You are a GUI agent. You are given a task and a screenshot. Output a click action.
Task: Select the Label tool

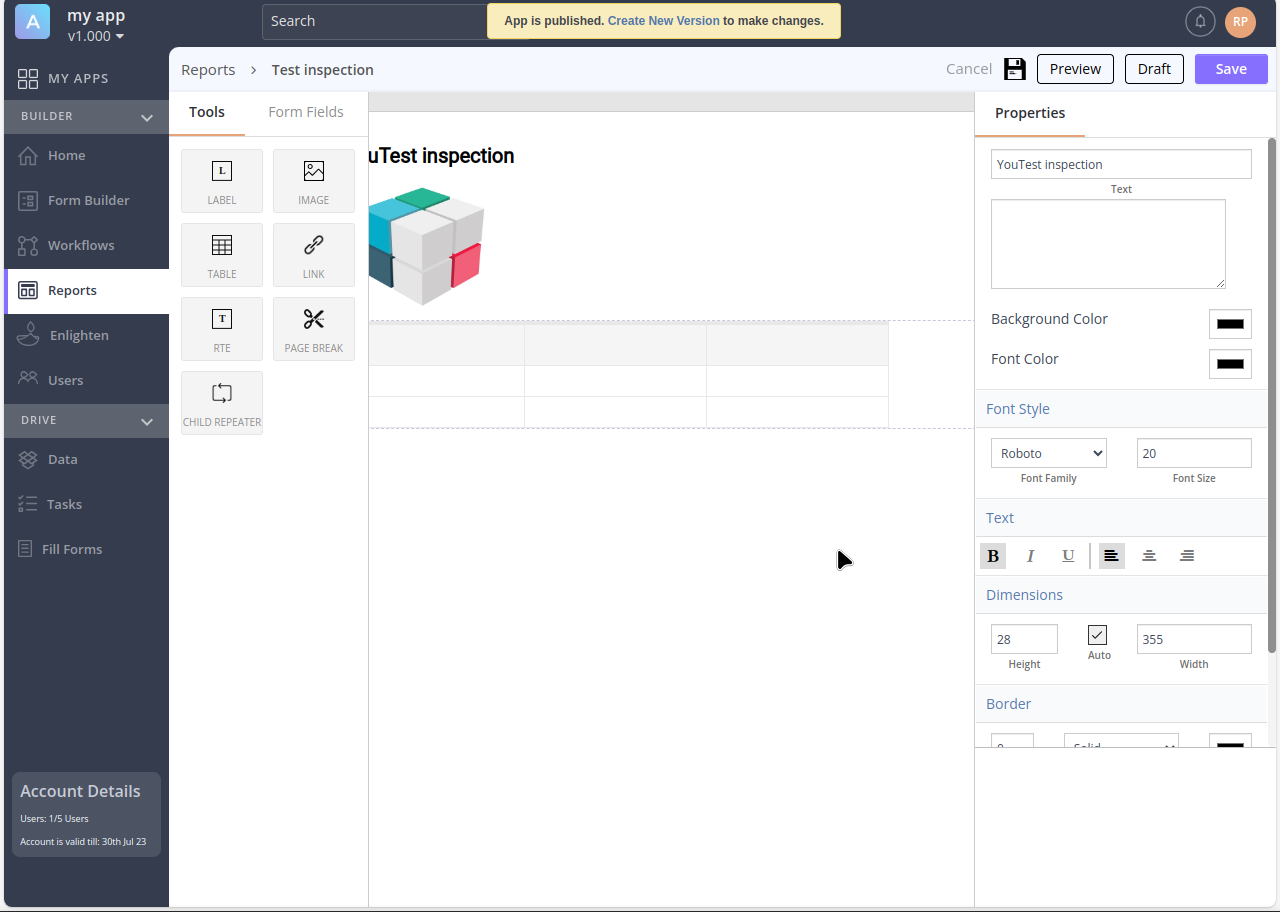[222, 181]
